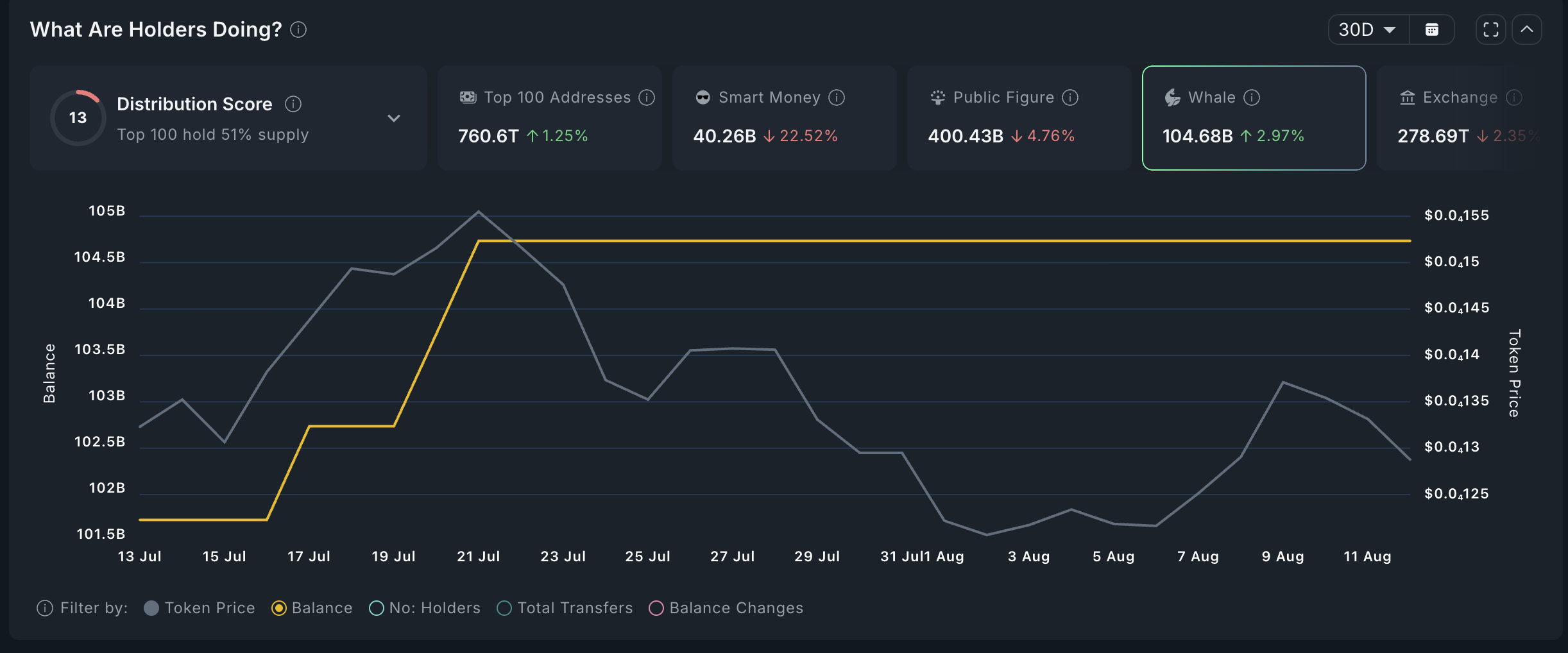Click the Exchange bank icon

pos(1408,98)
